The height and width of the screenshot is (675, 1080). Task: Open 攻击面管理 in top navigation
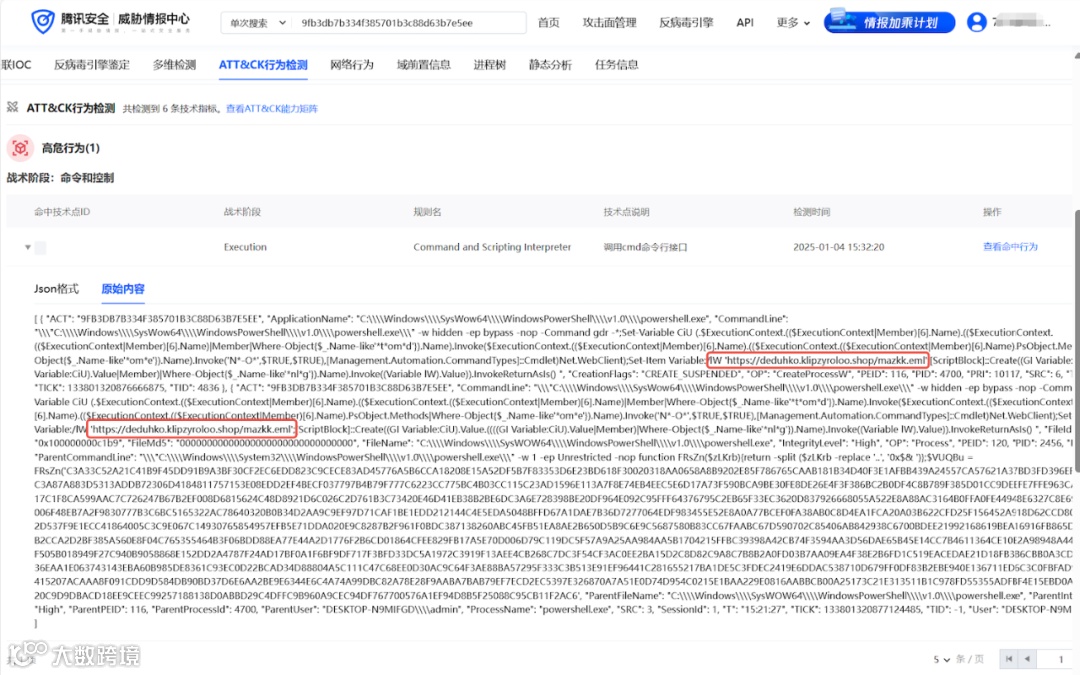(x=609, y=23)
